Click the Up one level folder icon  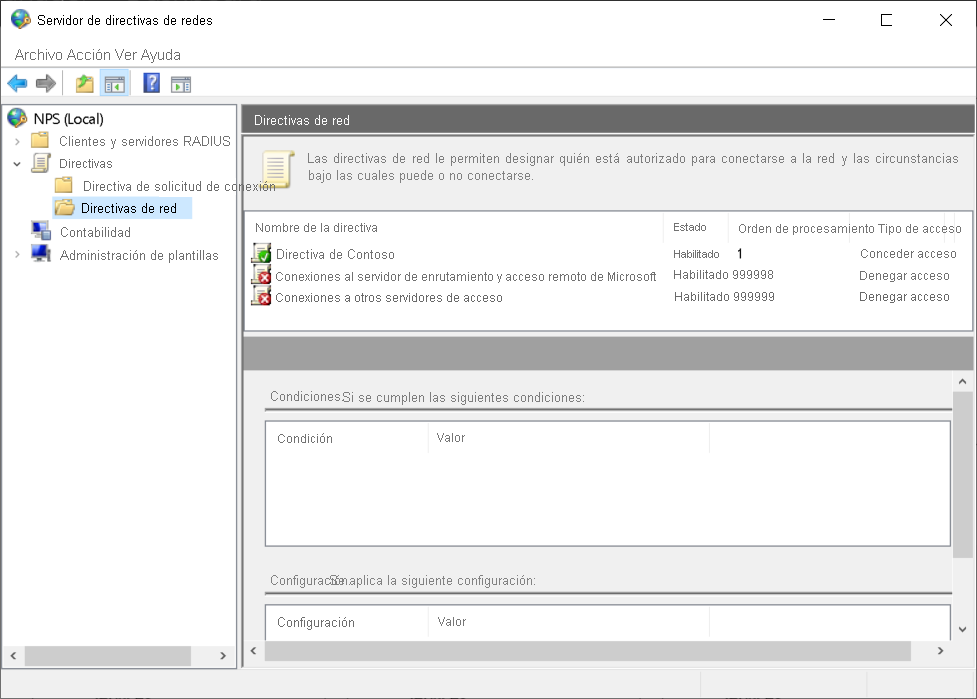pos(85,83)
